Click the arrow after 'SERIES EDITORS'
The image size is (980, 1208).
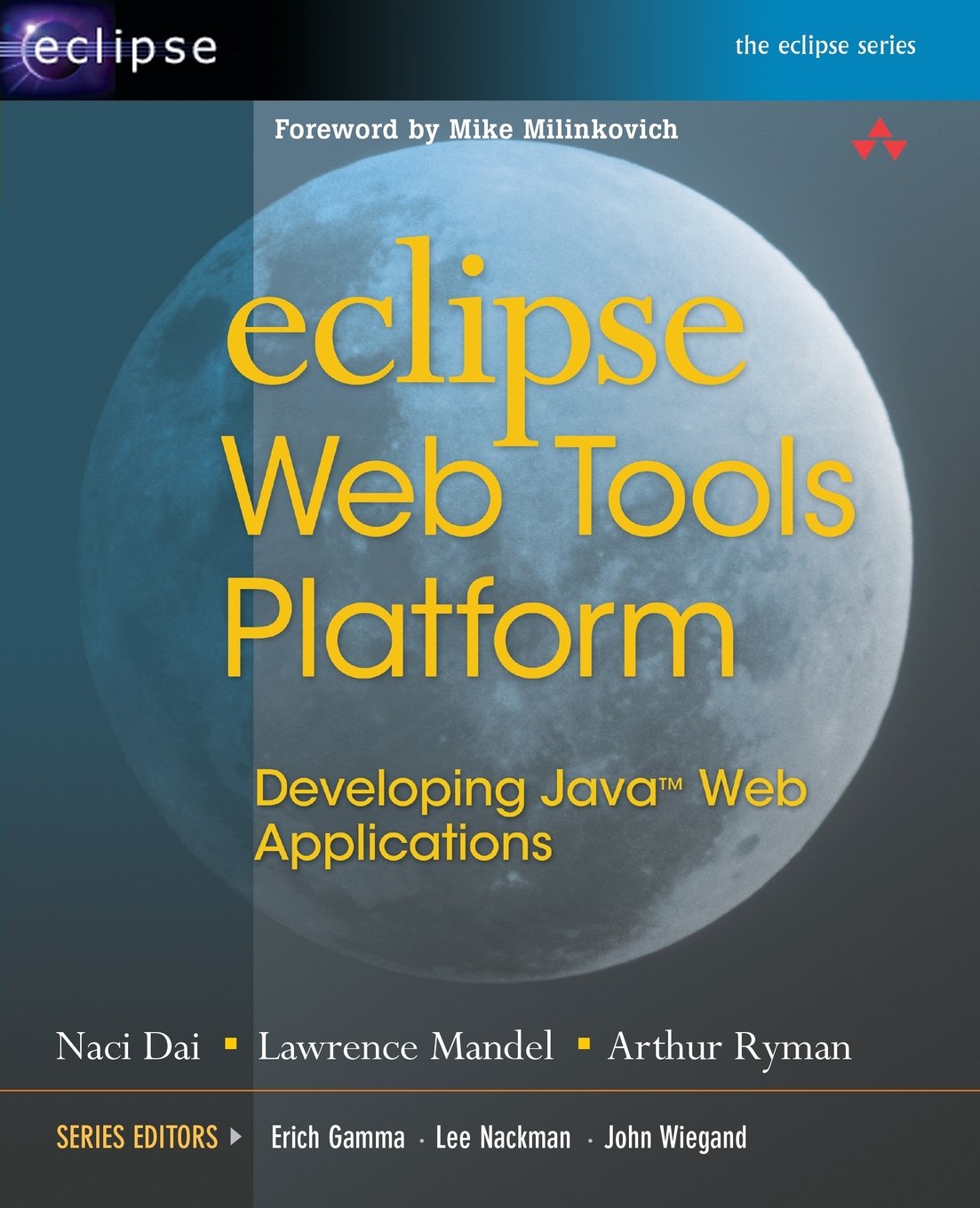pos(235,1136)
